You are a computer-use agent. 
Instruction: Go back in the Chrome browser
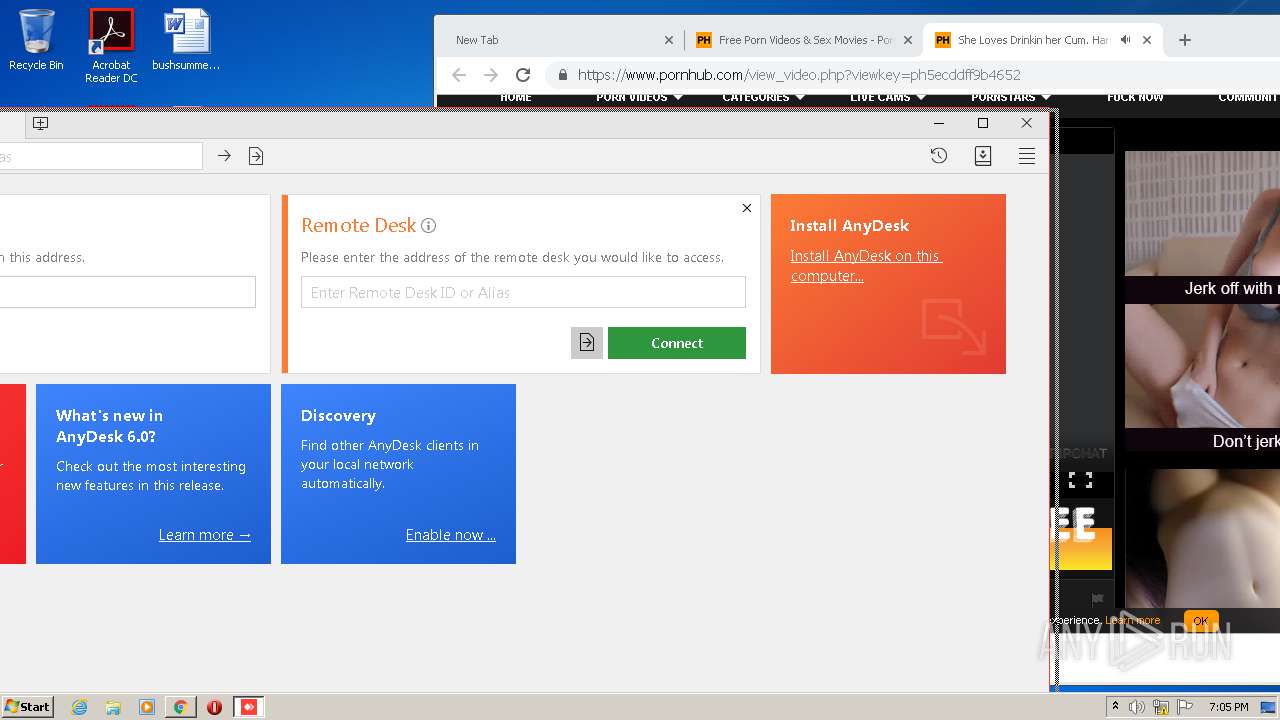(x=459, y=75)
